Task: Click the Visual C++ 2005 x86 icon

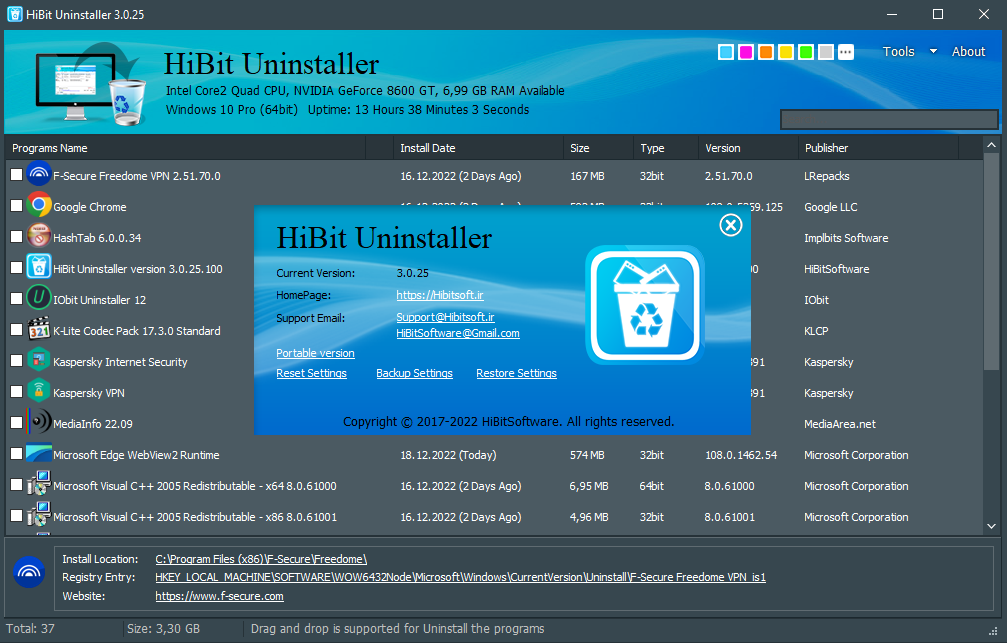Action: 39,515
